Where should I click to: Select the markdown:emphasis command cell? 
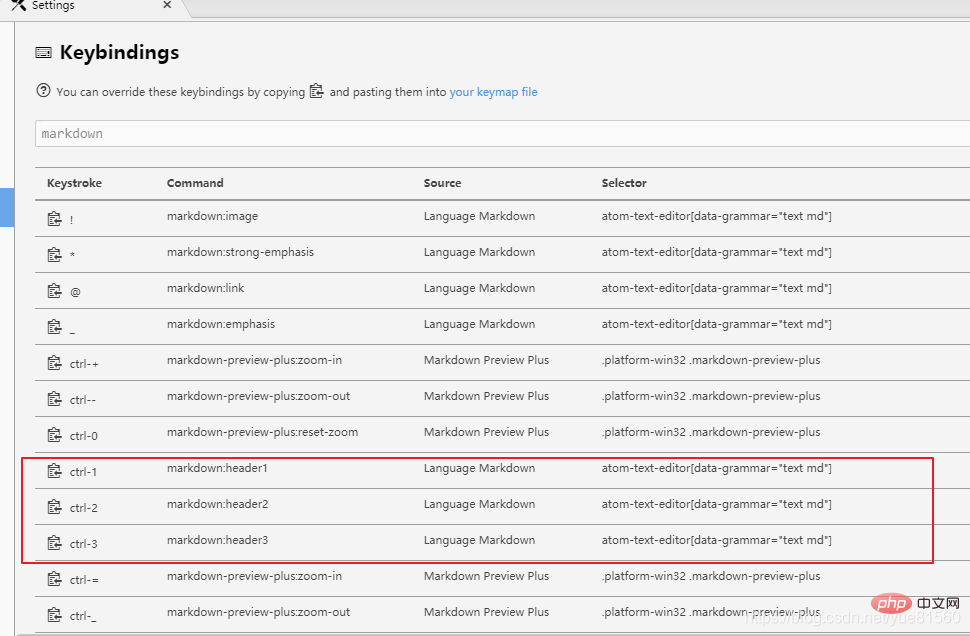(x=221, y=324)
